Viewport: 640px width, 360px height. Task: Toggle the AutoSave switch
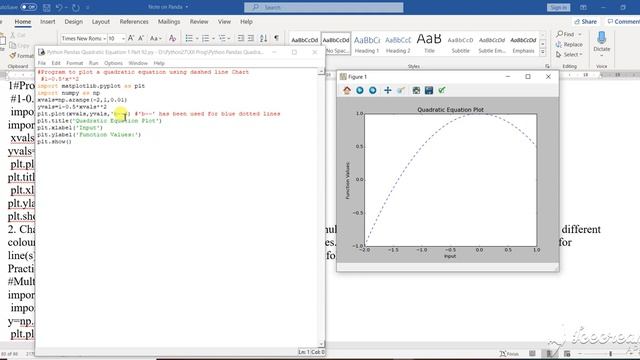[29, 7]
